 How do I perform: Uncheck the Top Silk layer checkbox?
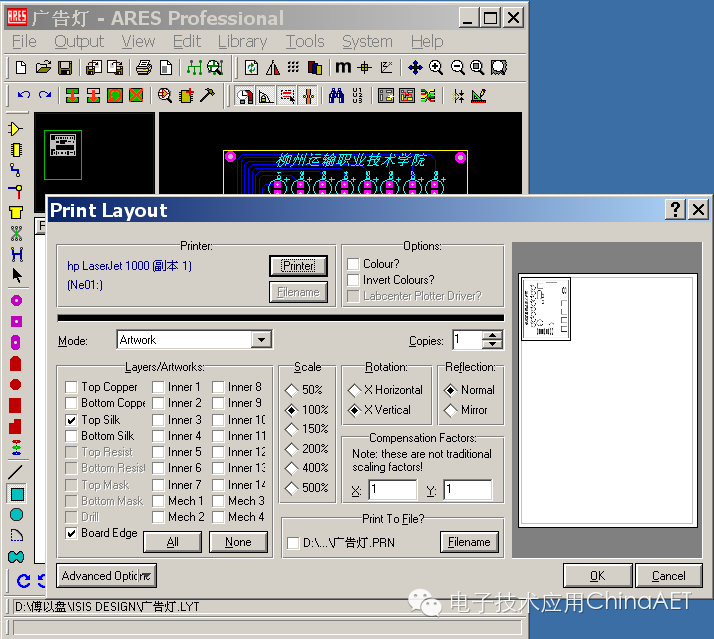coord(71,419)
